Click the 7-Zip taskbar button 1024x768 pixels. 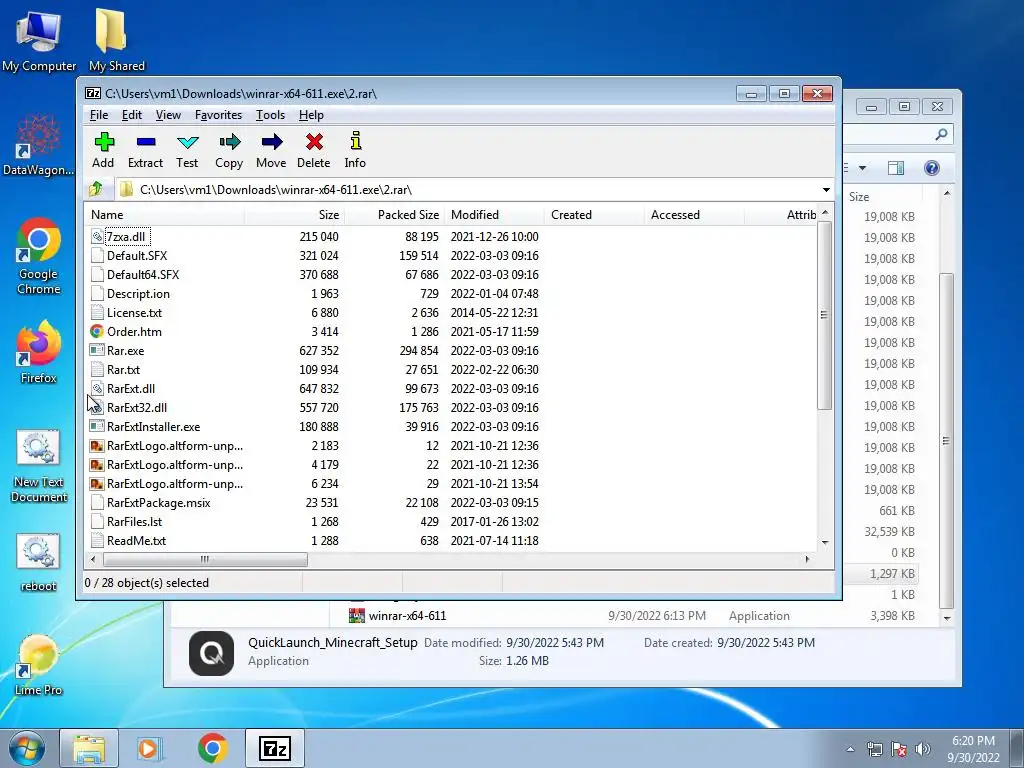tap(274, 748)
